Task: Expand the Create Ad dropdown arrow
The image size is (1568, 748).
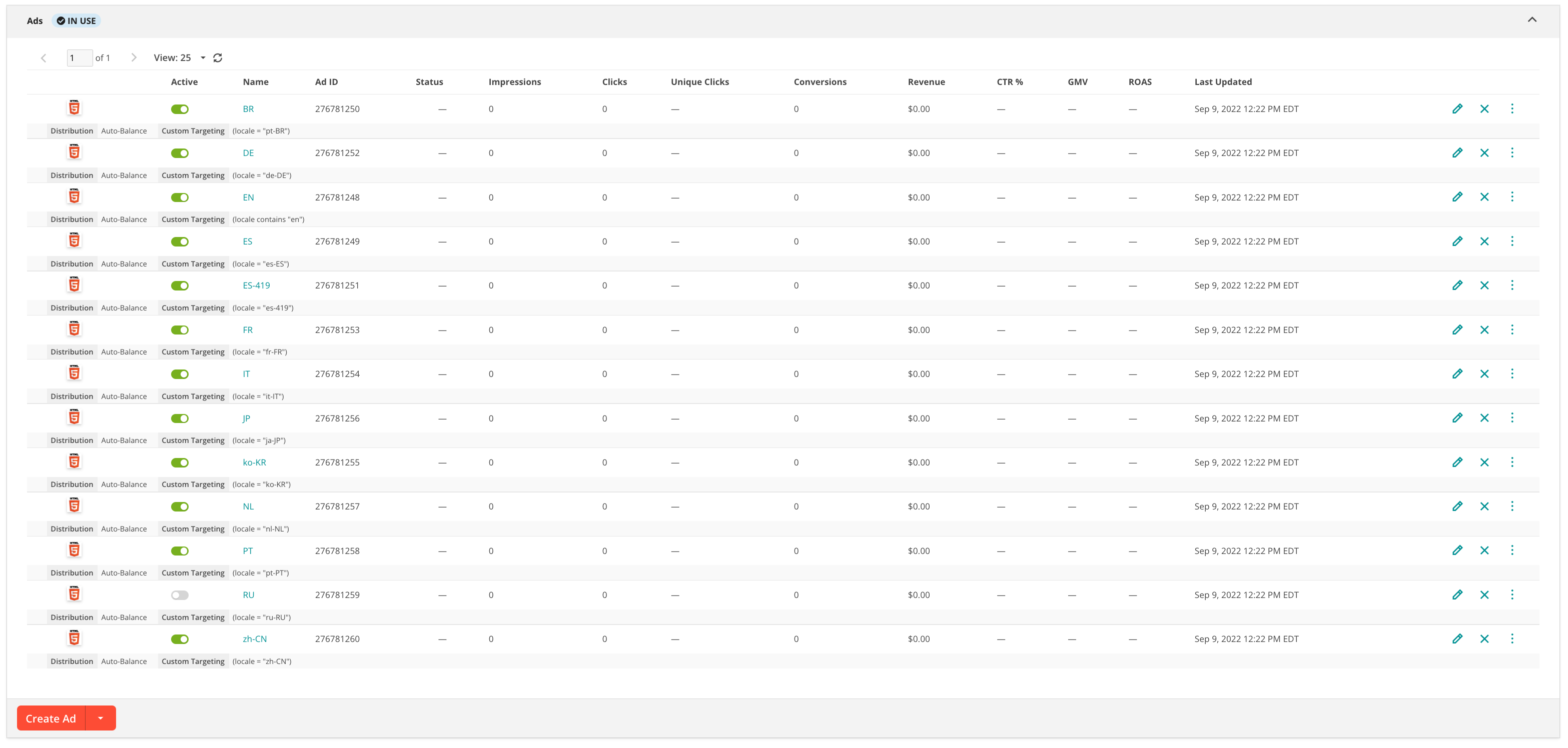Action: pos(101,718)
